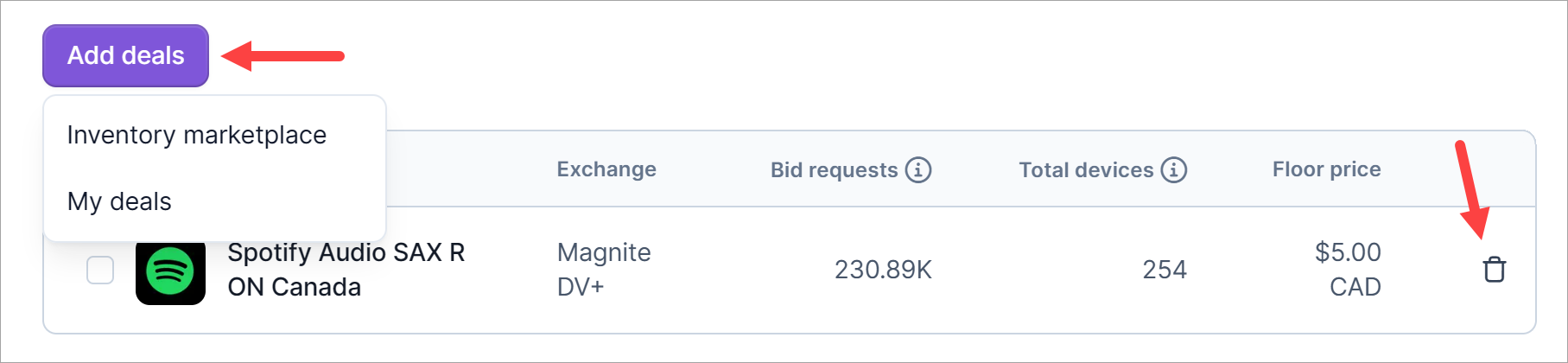Click the Bid requests info icon

918,169
